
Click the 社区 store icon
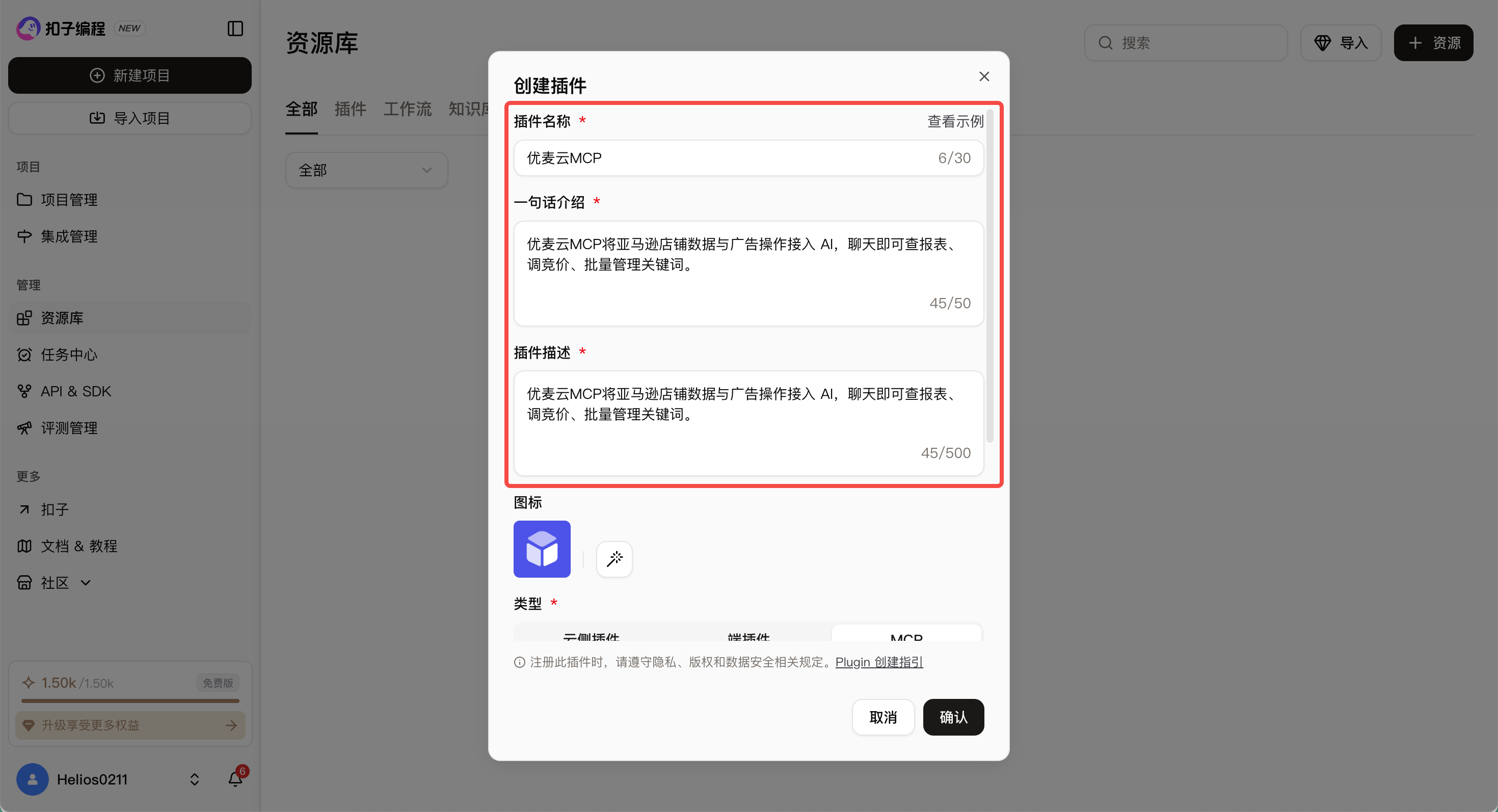click(x=24, y=582)
